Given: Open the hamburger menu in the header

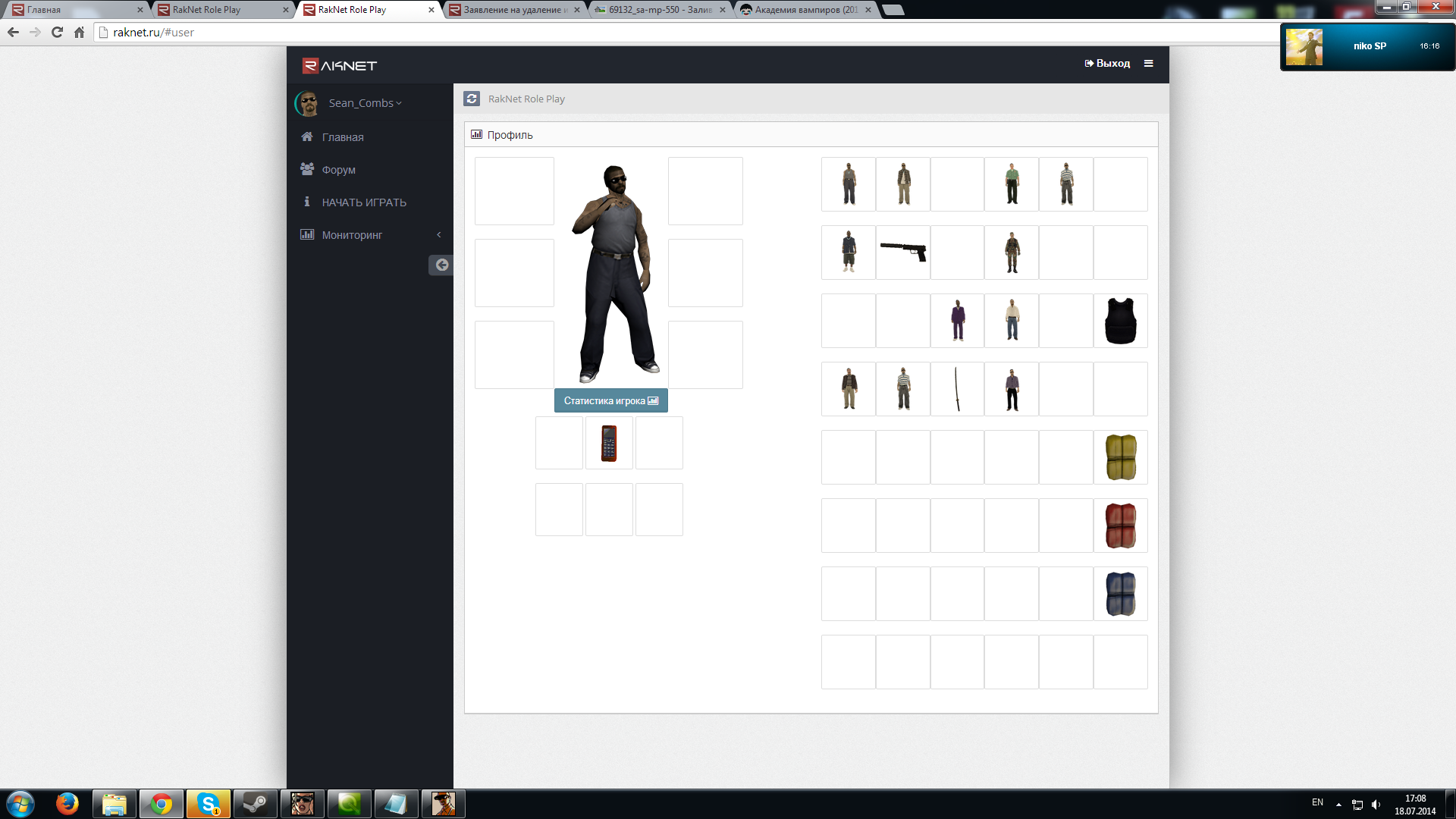Looking at the screenshot, I should [1149, 64].
